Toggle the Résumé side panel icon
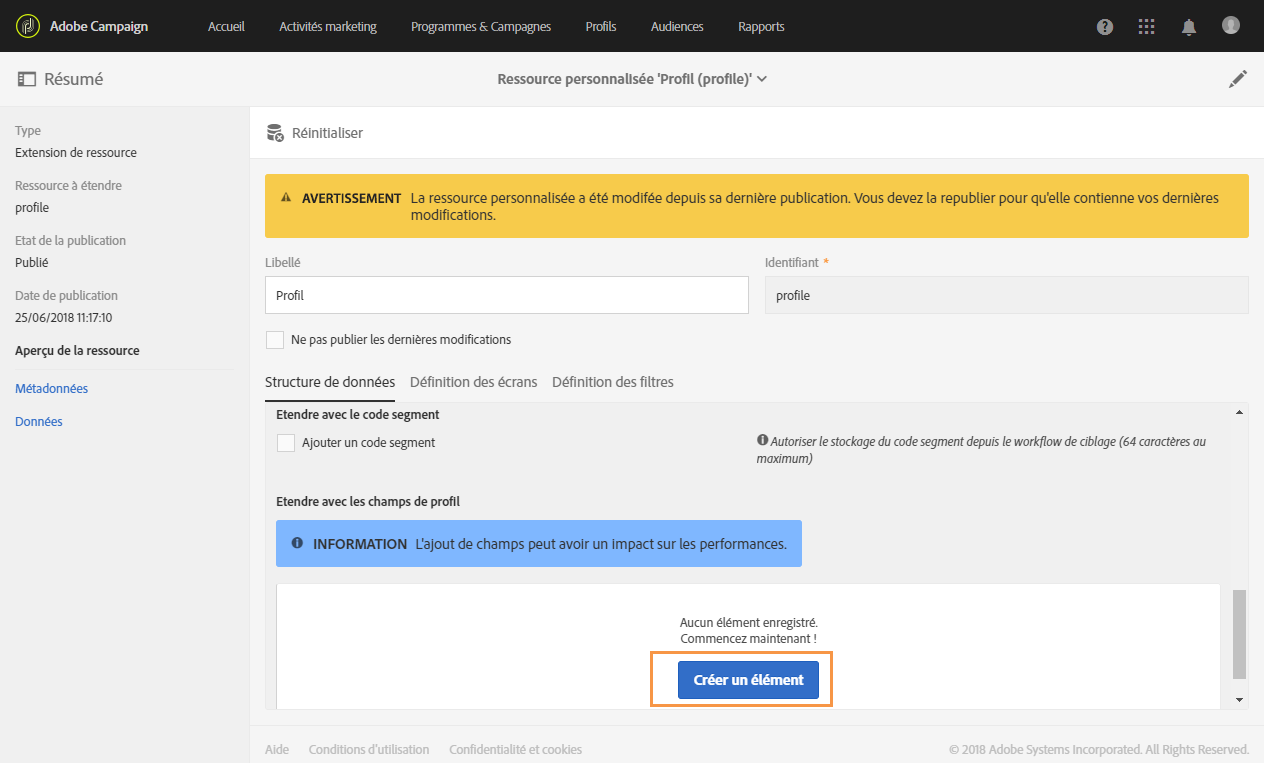The image size is (1264, 763). click(27, 79)
